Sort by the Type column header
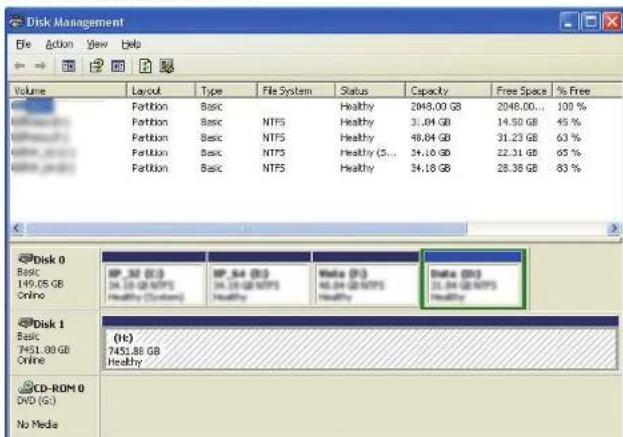Image resolution: width=623 pixels, height=437 pixels. pyautogui.click(x=226, y=91)
